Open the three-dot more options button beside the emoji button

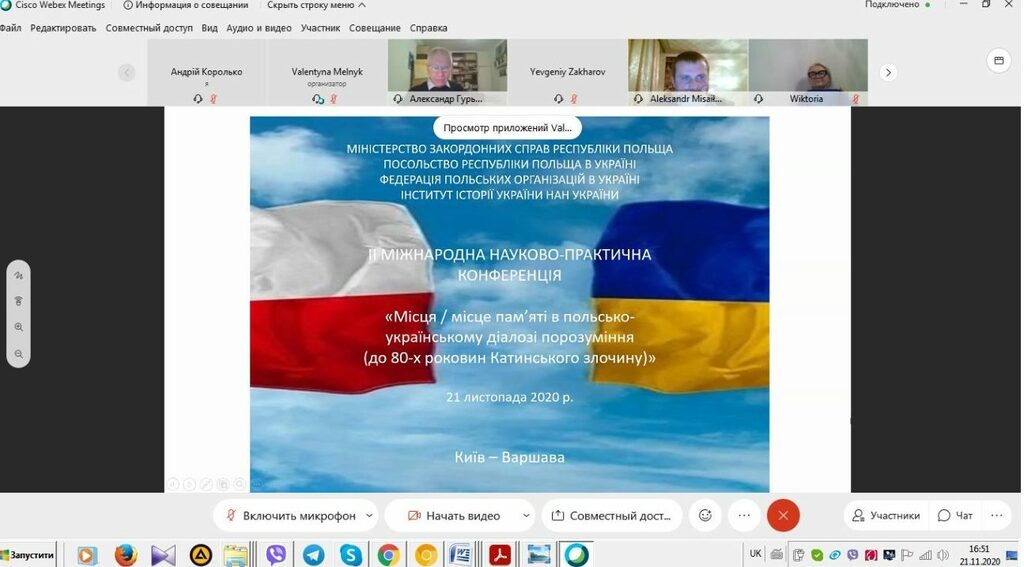(744, 515)
